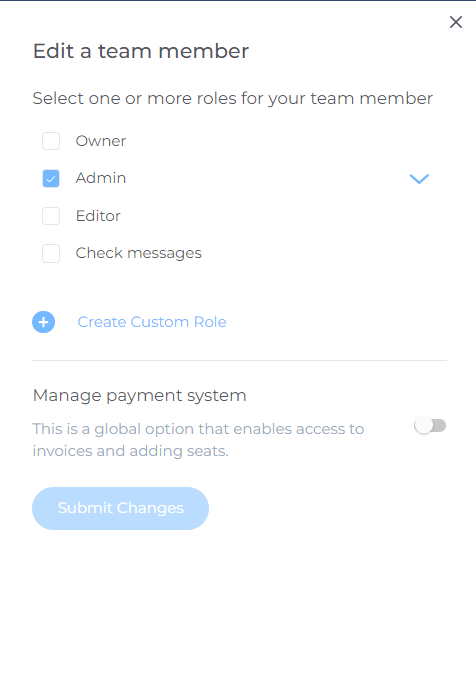This screenshot has width=476, height=686.
Task: Click the global option description text
Action: 198,440
